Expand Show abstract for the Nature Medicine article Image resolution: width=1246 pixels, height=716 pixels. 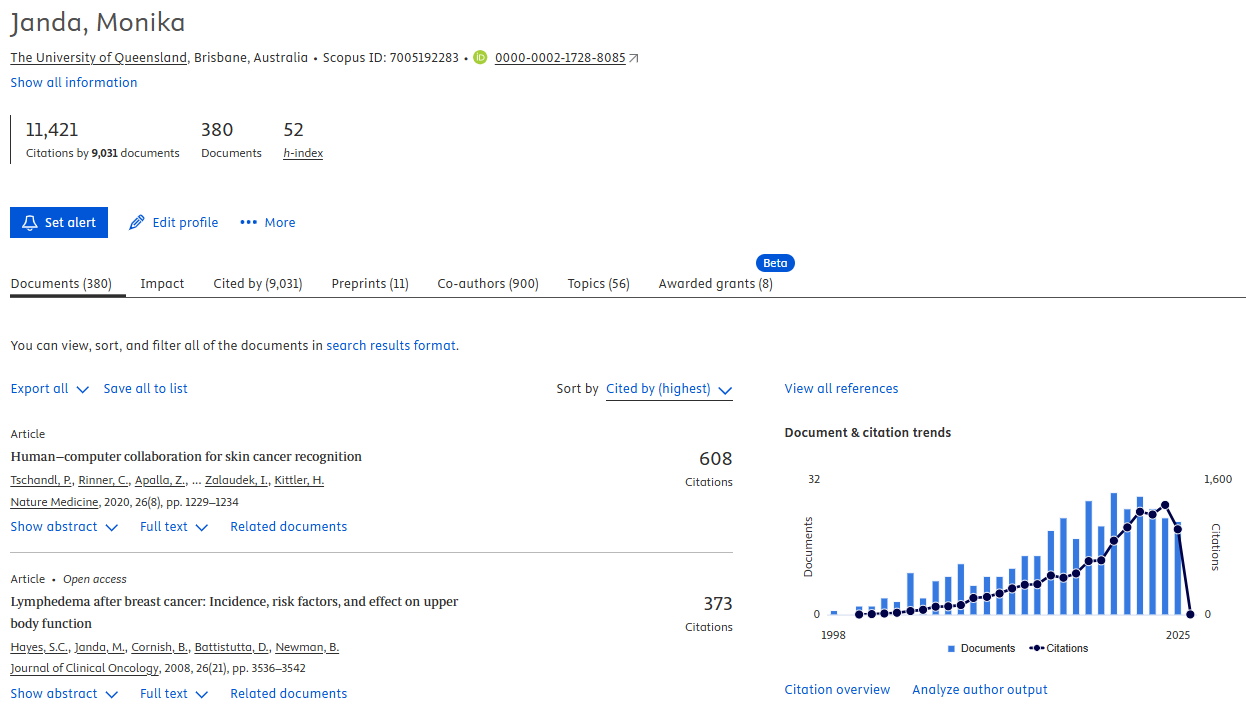(x=64, y=527)
